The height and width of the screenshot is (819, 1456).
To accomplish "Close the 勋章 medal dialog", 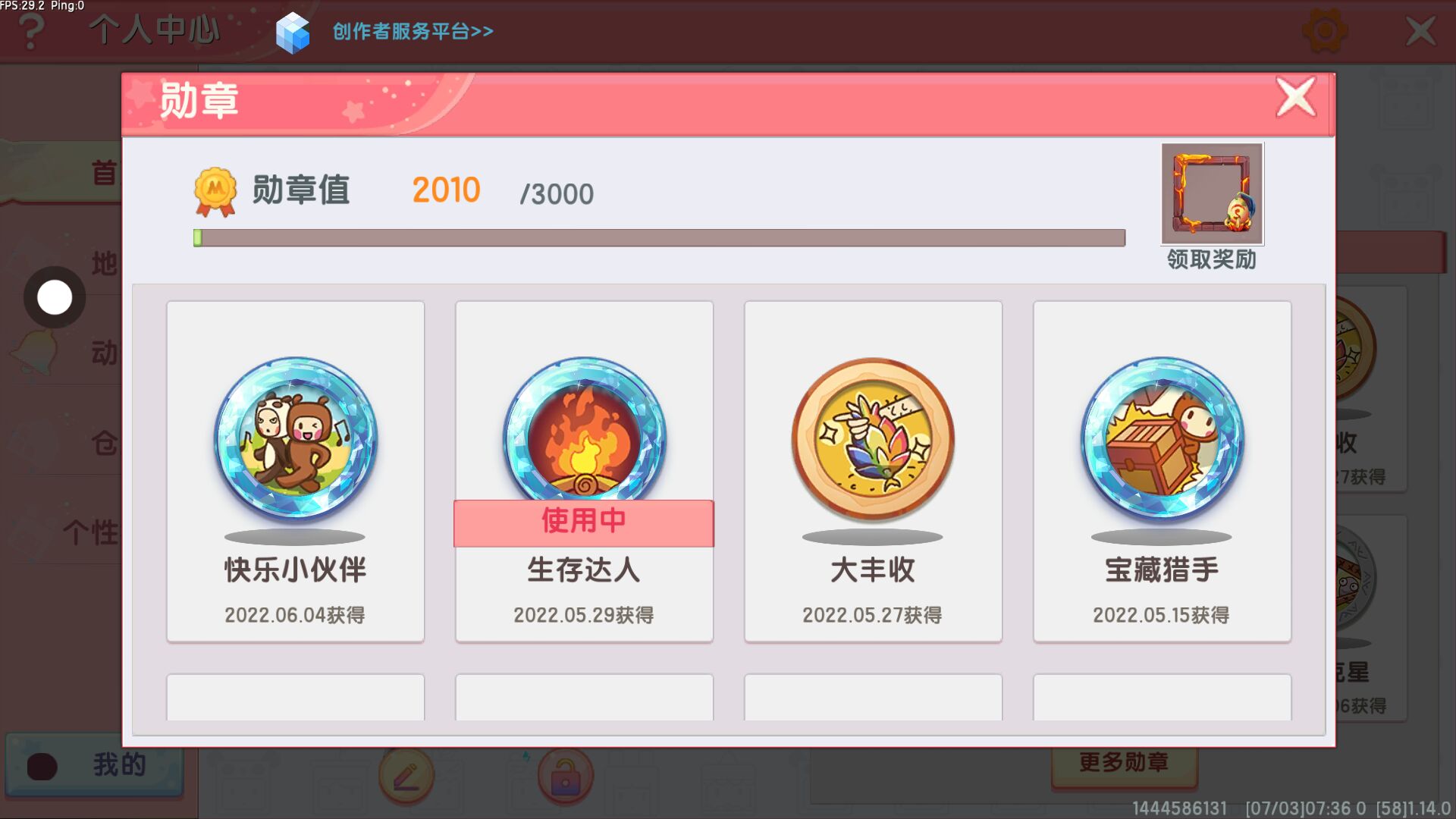I will (1295, 98).
